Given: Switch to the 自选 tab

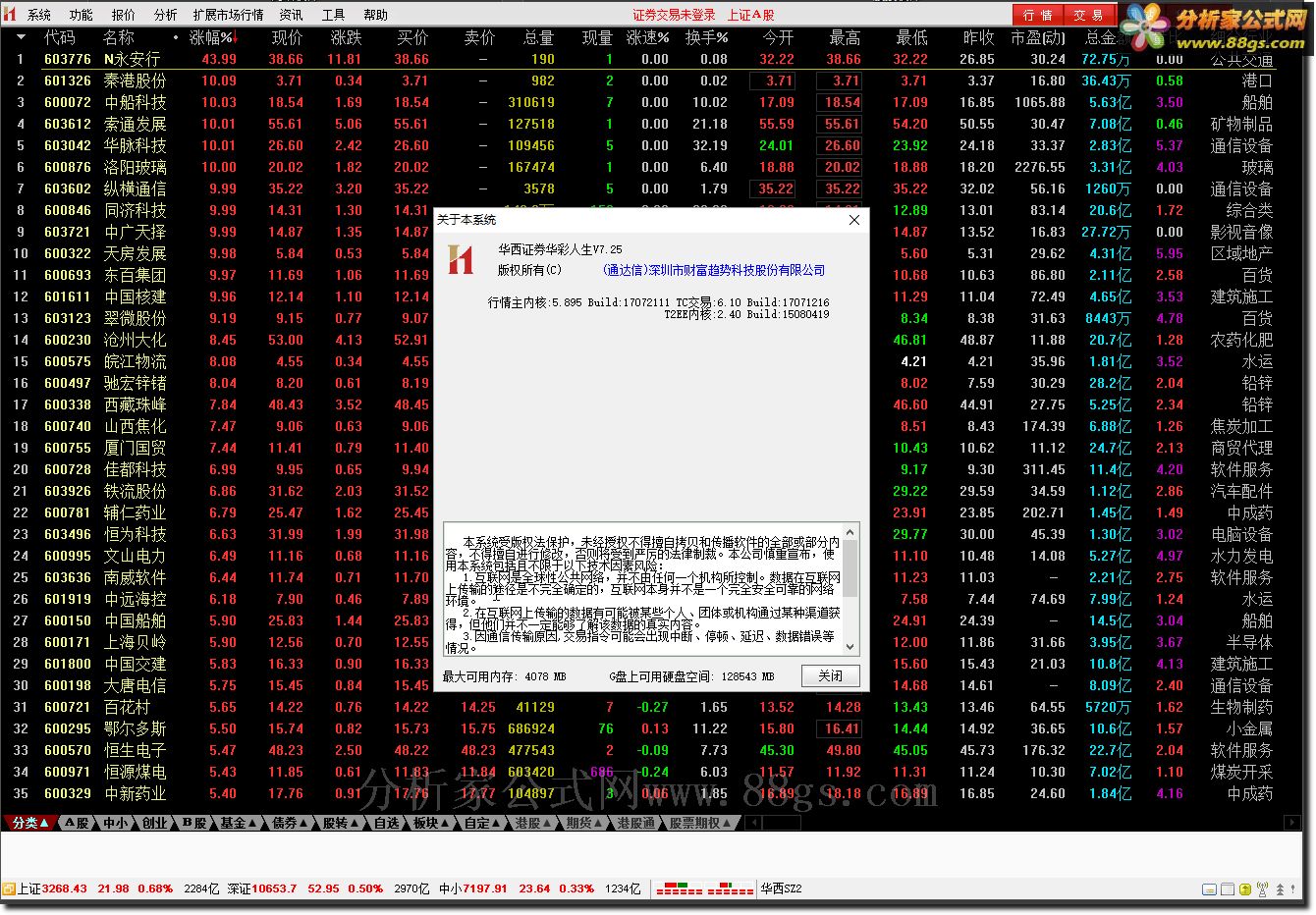Looking at the screenshot, I should tap(387, 823).
